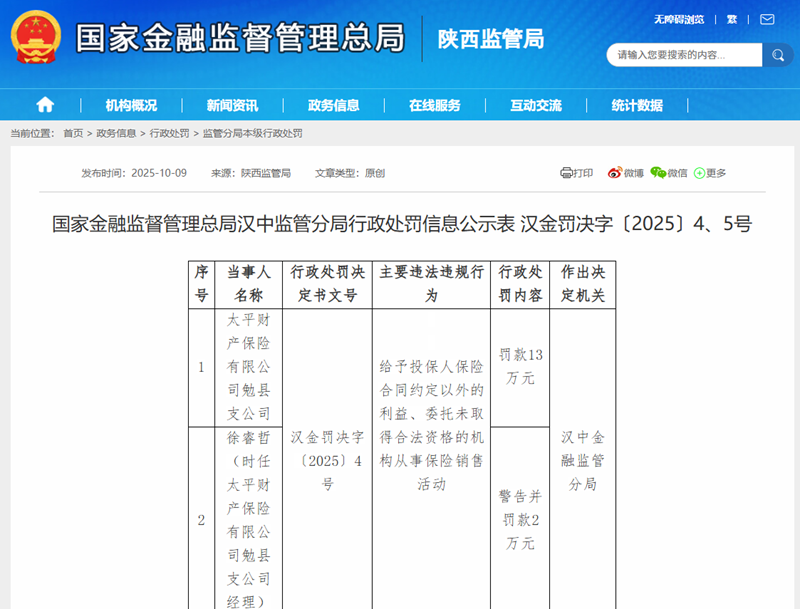
Task: Go to 互动交流 section
Action: [535, 105]
